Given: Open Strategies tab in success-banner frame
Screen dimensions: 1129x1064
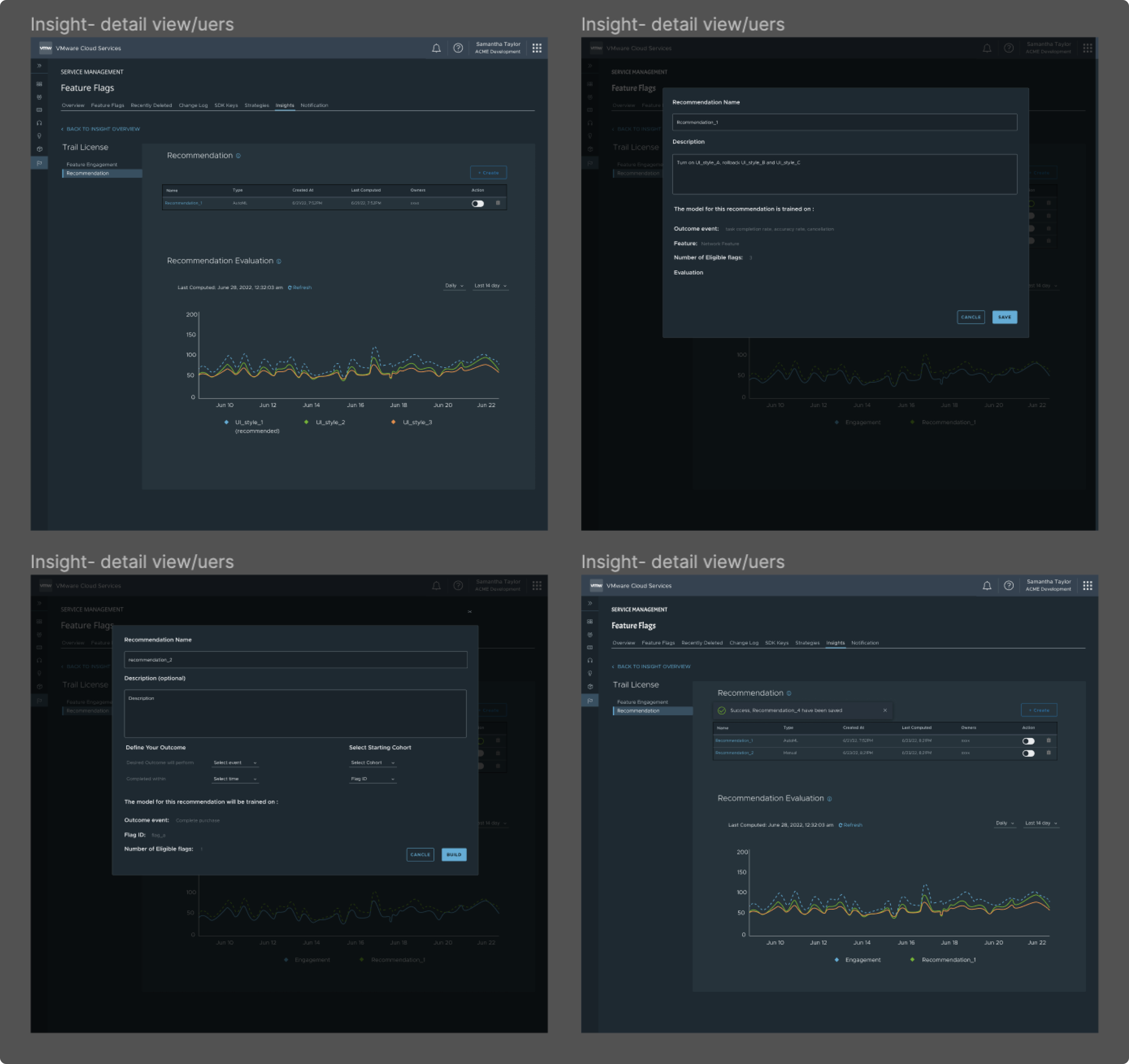Looking at the screenshot, I should (808, 642).
